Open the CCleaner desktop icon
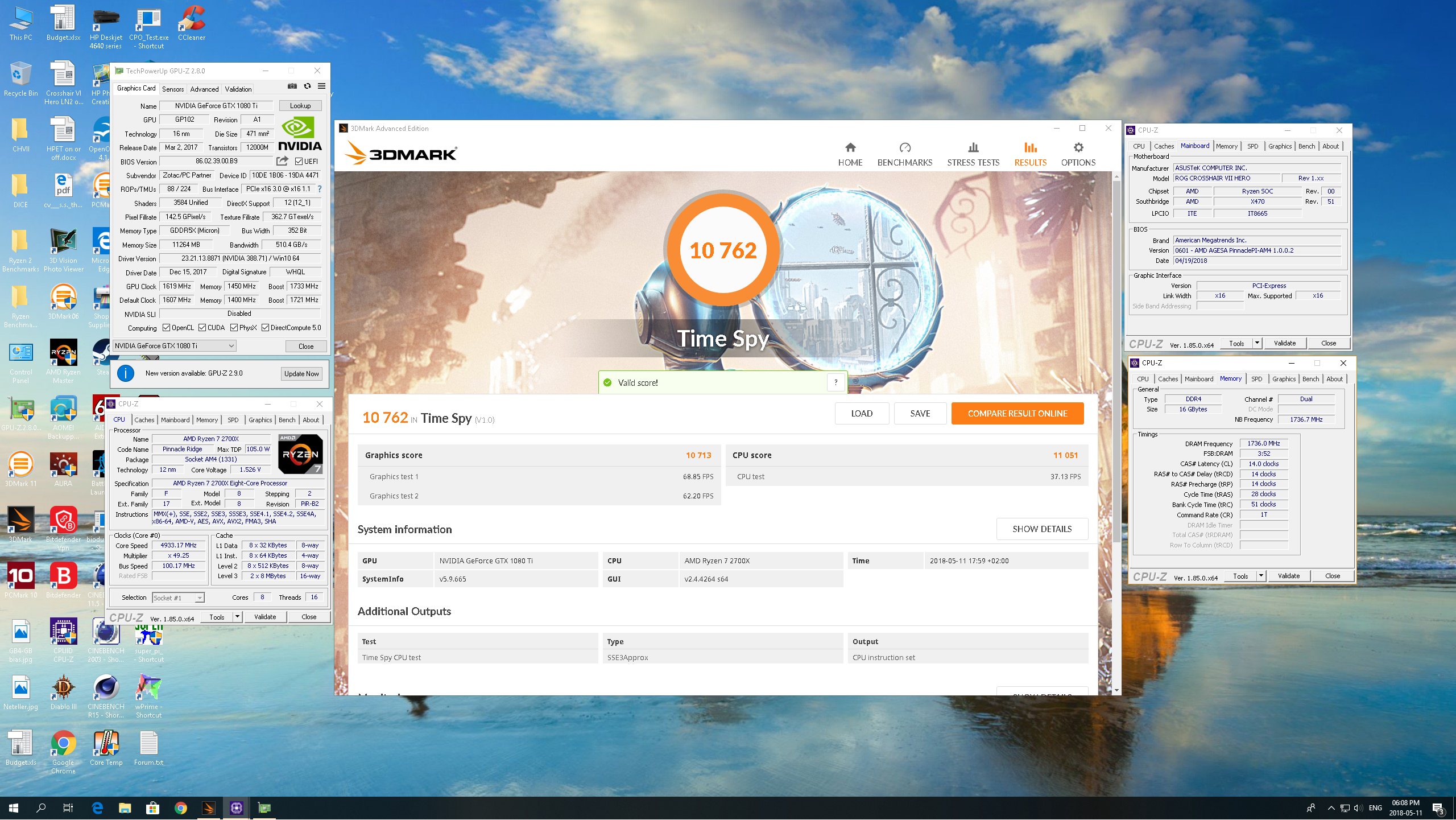Screen dimensions: 1456x820 192,24
